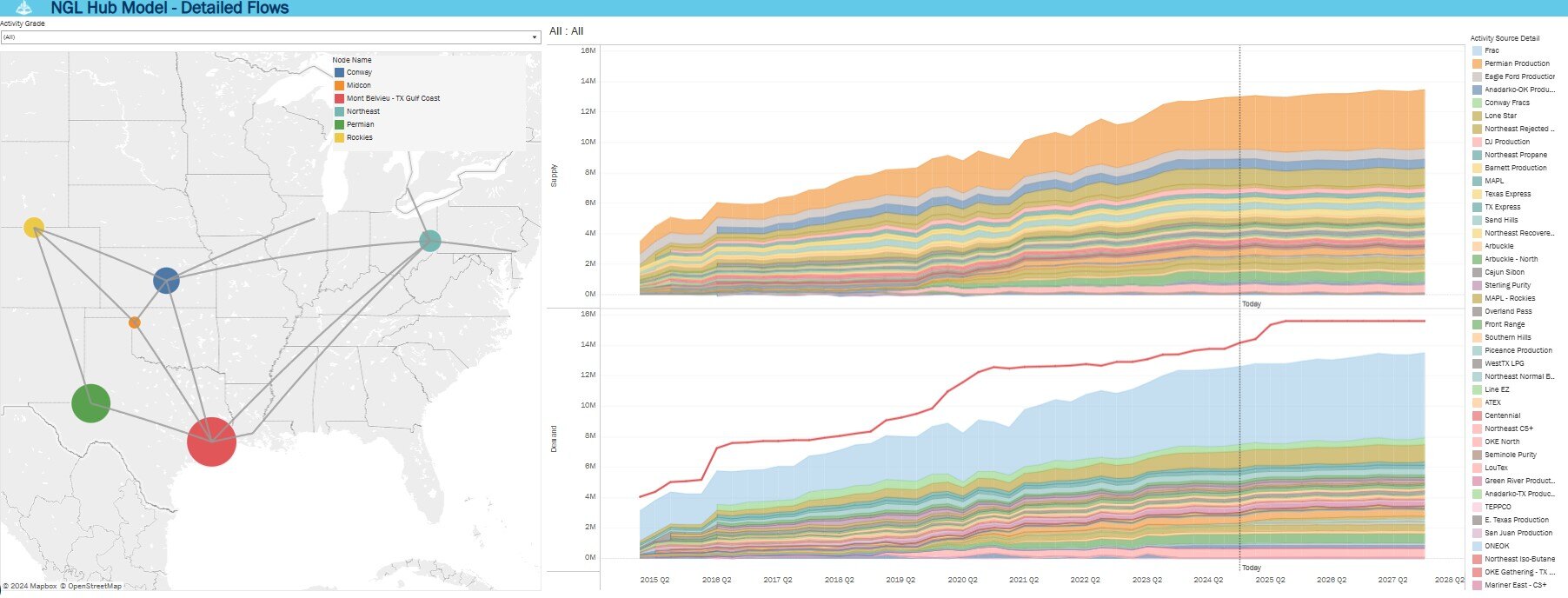
Task: Select Northeast C5+ legend entry
Action: [1509, 429]
